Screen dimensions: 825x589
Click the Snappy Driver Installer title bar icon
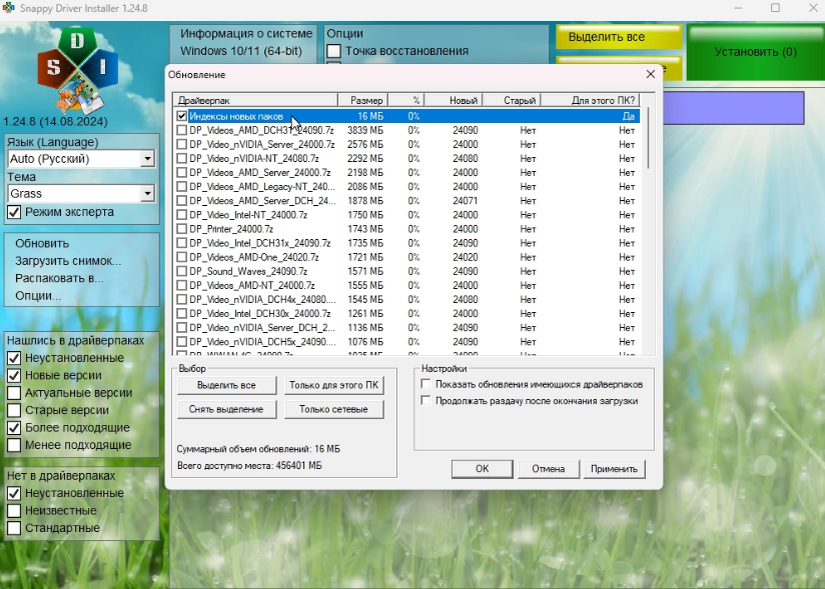[8, 8]
